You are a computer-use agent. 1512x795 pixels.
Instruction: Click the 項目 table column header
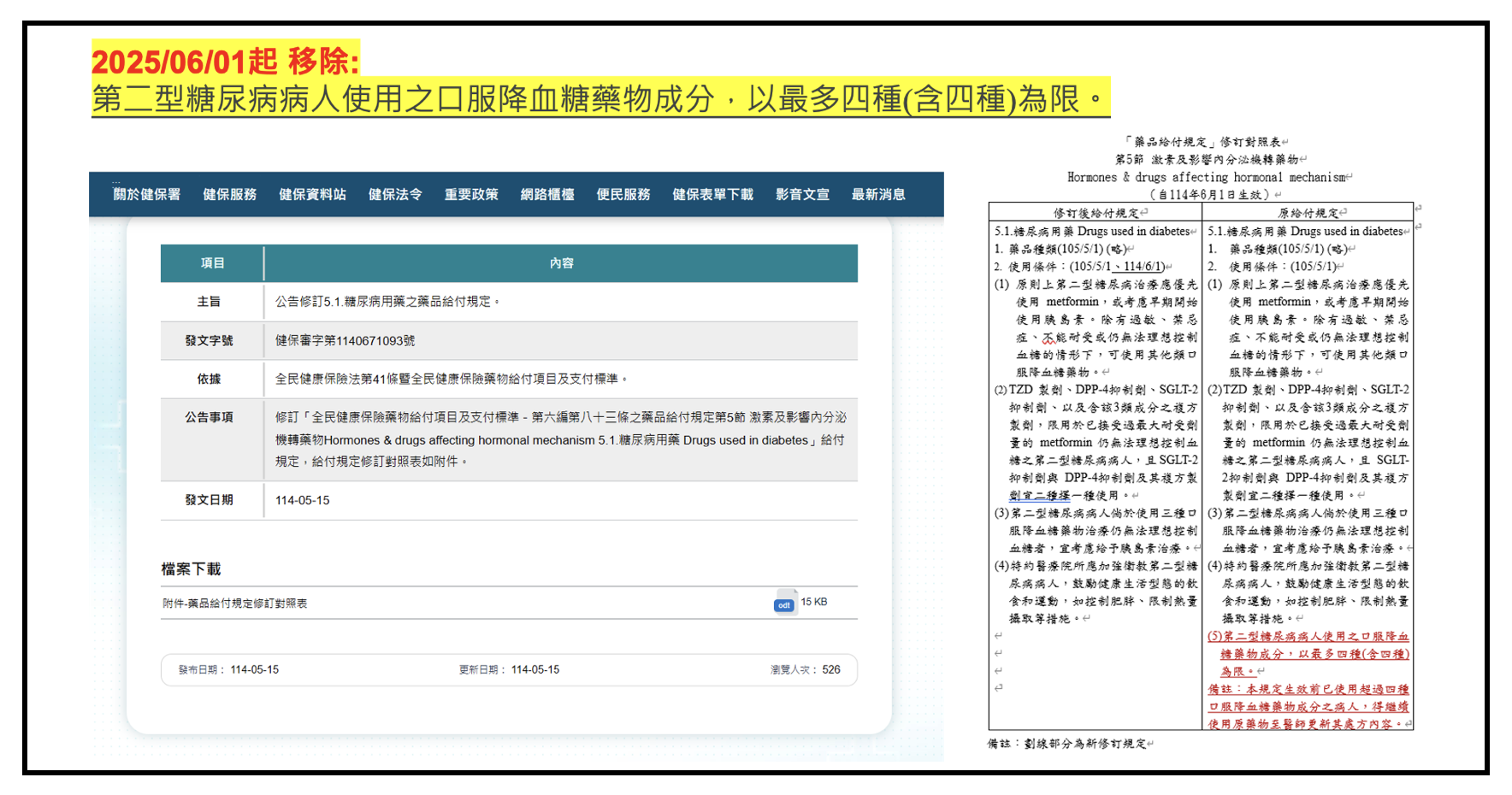coord(212,263)
